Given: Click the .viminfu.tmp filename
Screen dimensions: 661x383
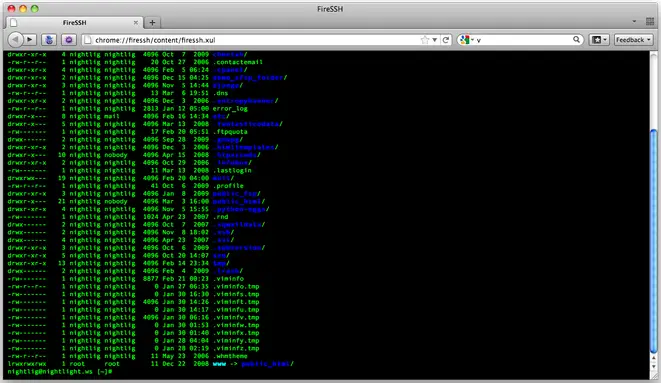Looking at the screenshot, I should (x=236, y=309).
